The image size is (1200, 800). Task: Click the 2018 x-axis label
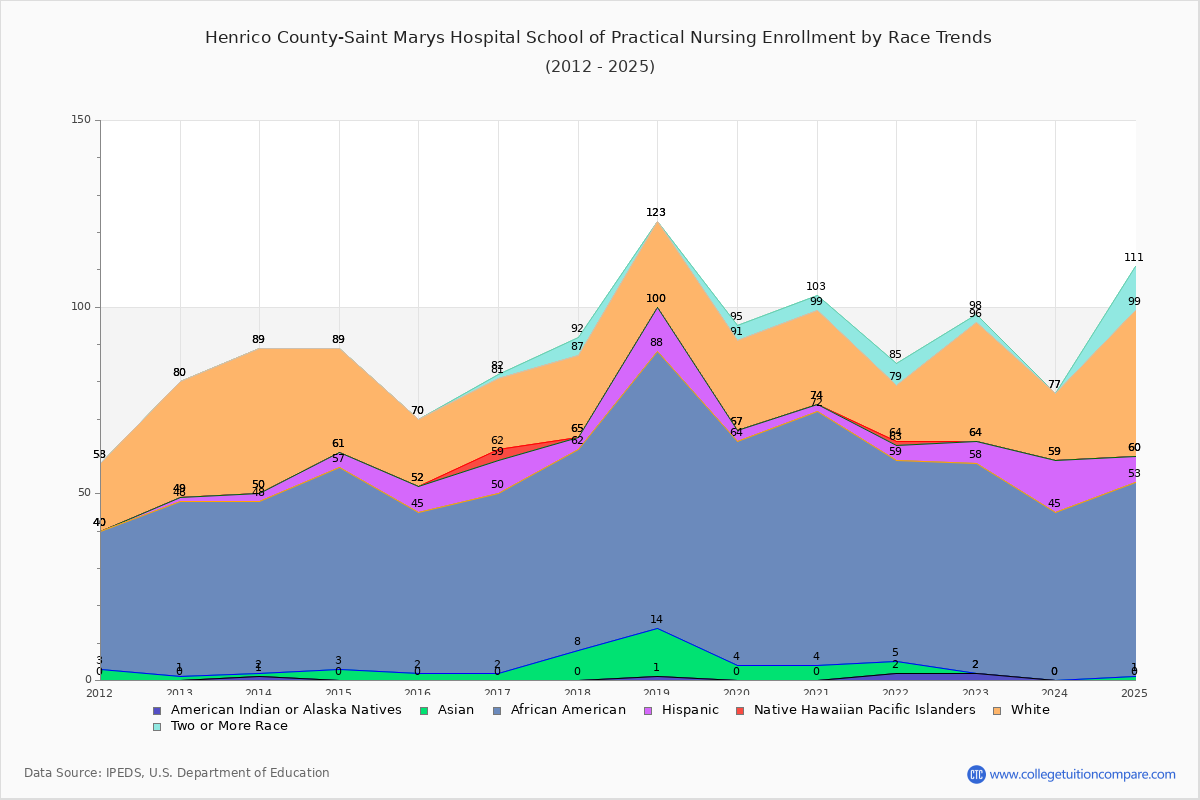(578, 693)
